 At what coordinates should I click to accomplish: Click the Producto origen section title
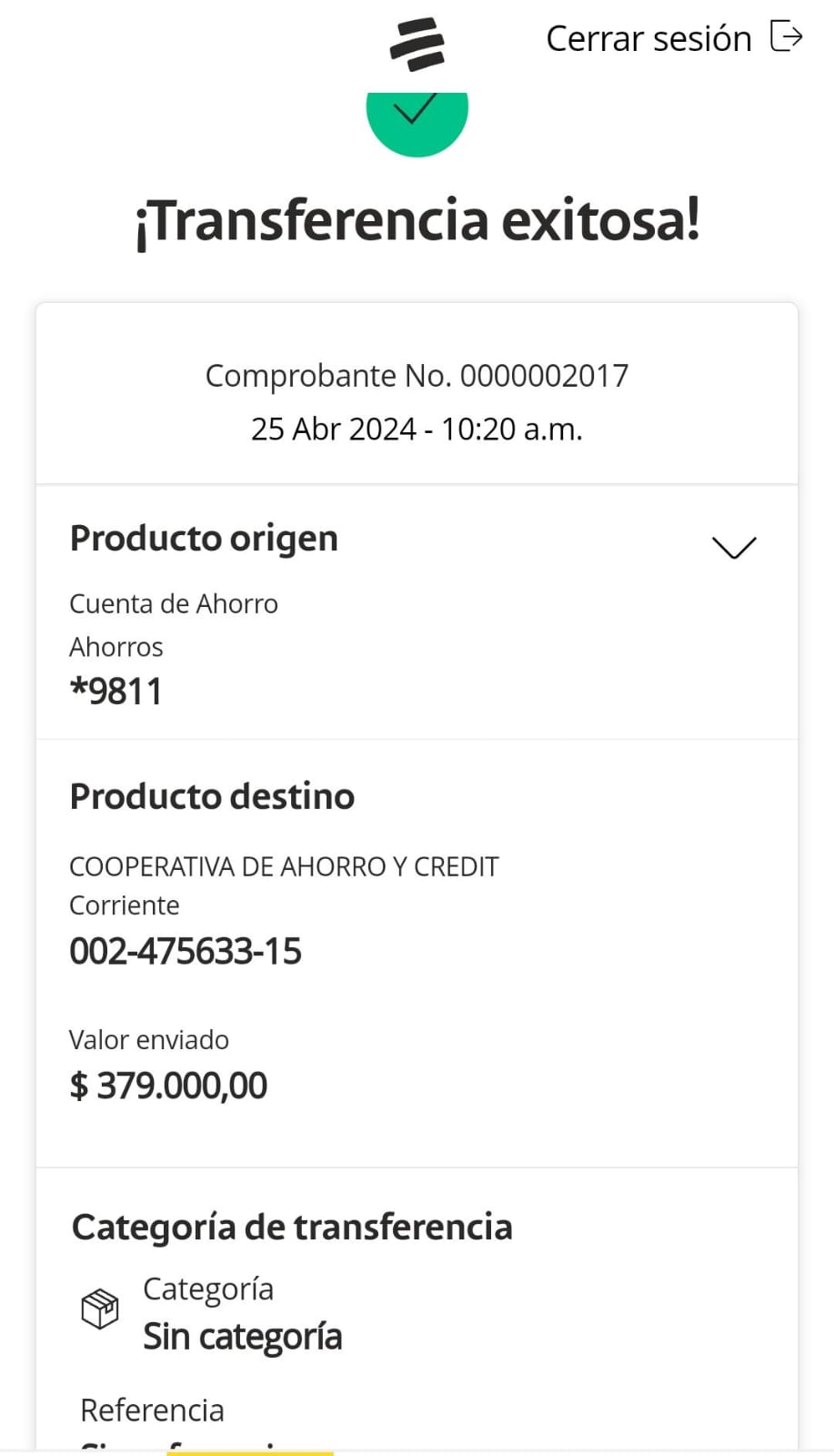(x=204, y=539)
